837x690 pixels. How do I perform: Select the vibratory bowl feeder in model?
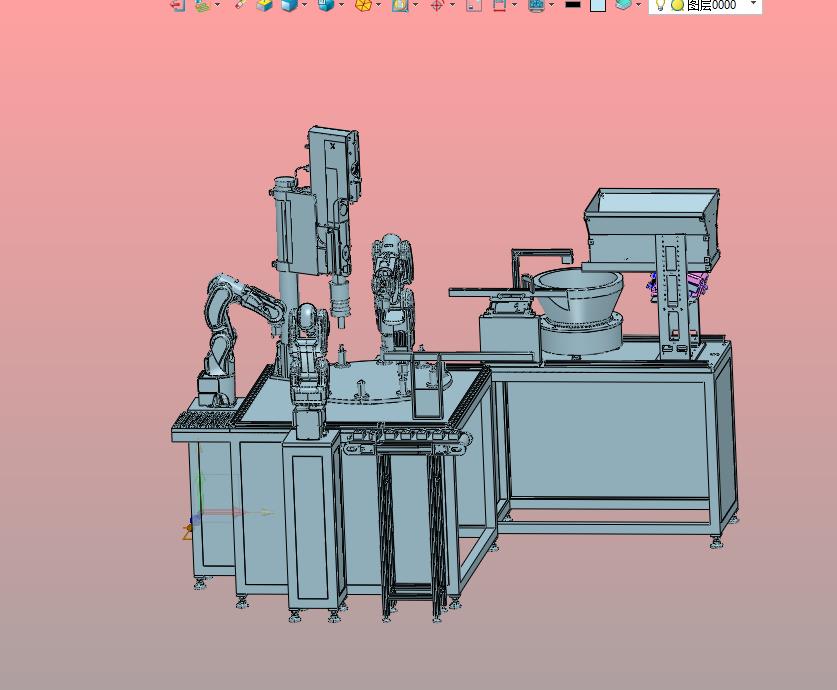tap(580, 311)
